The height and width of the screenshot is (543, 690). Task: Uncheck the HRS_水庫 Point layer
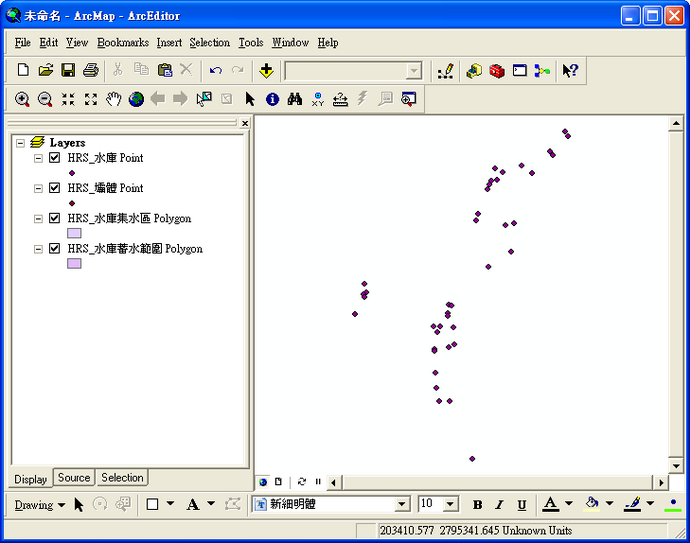point(55,158)
